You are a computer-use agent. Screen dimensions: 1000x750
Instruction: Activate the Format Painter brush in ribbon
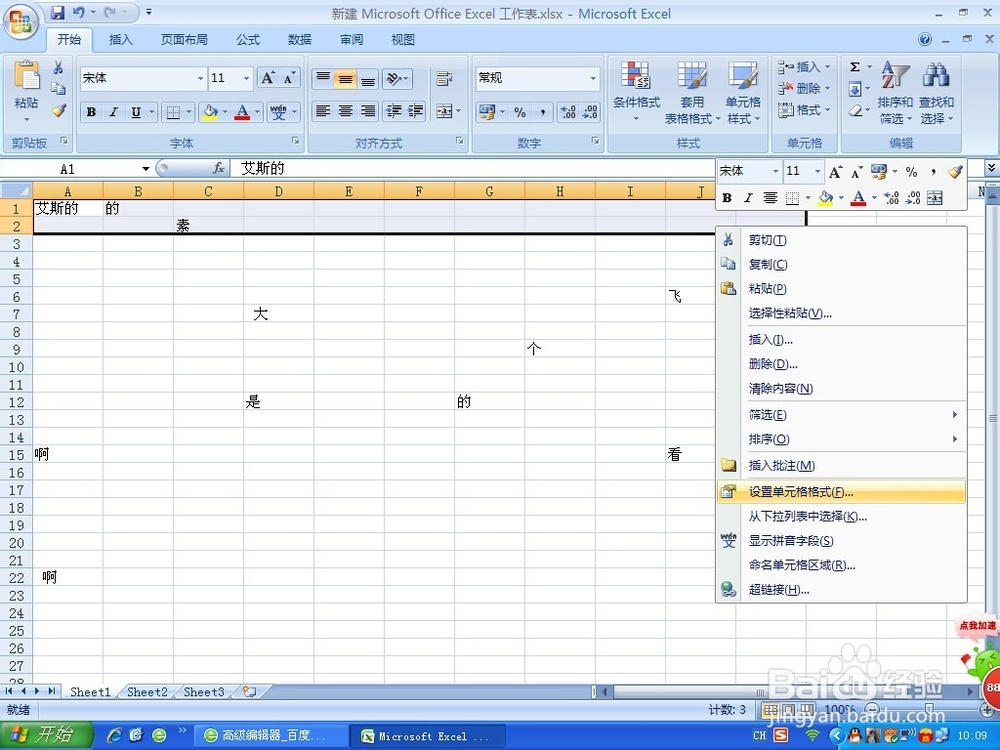(x=59, y=110)
